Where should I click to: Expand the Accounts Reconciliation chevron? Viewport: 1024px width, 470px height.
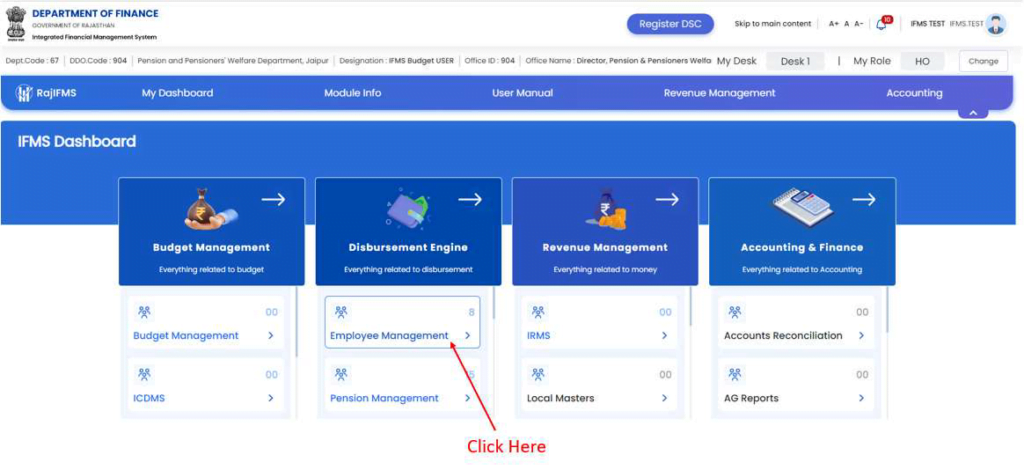(x=861, y=336)
